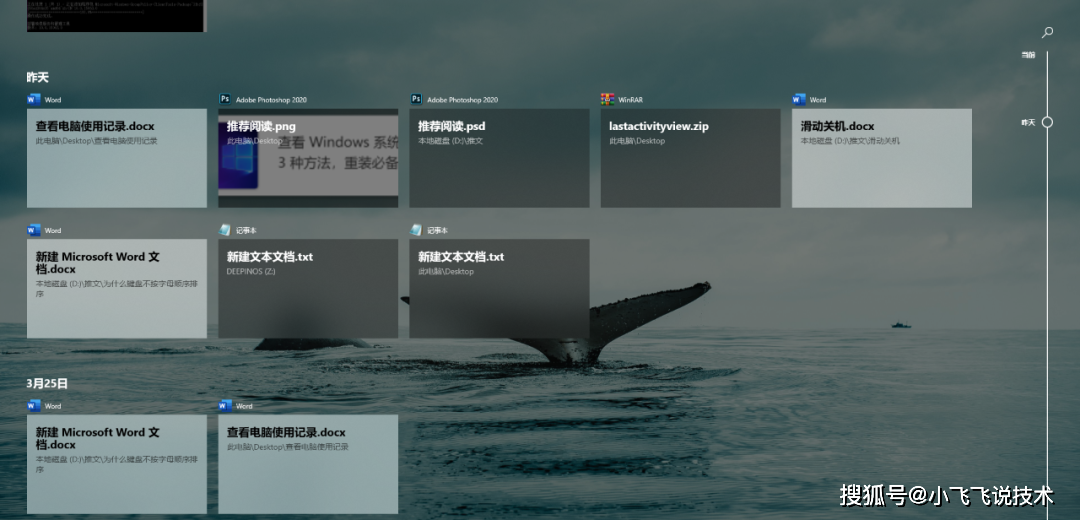Click Photoshop icon above 推荐阅读.png card
This screenshot has width=1080, height=520.
[x=225, y=99]
